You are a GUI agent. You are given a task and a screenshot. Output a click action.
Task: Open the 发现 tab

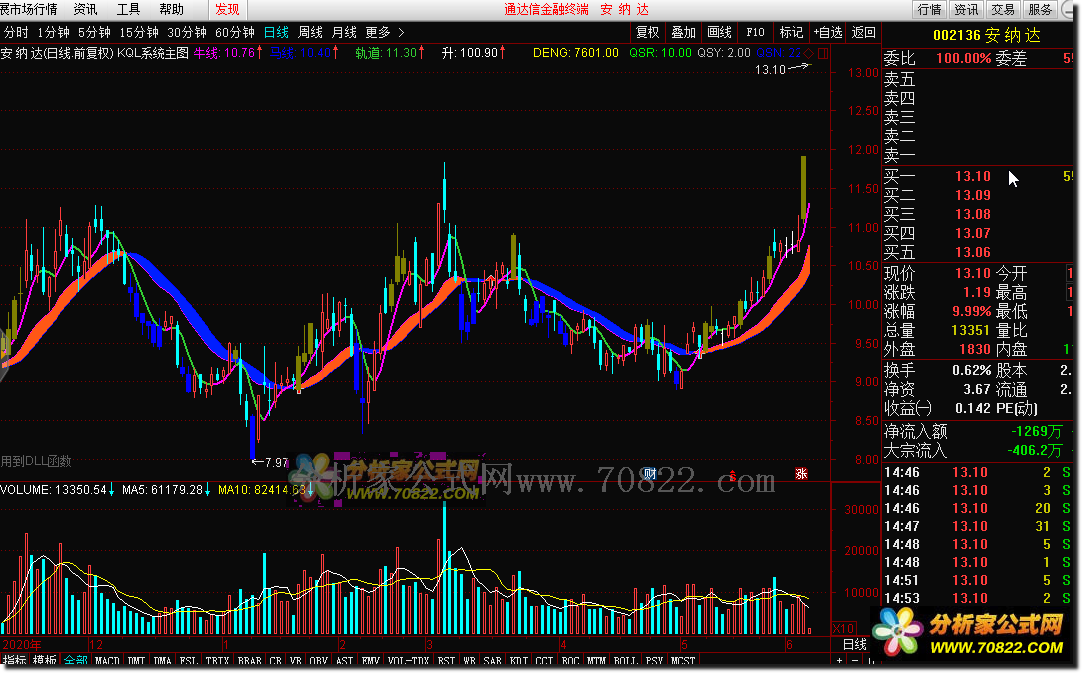[x=227, y=9]
